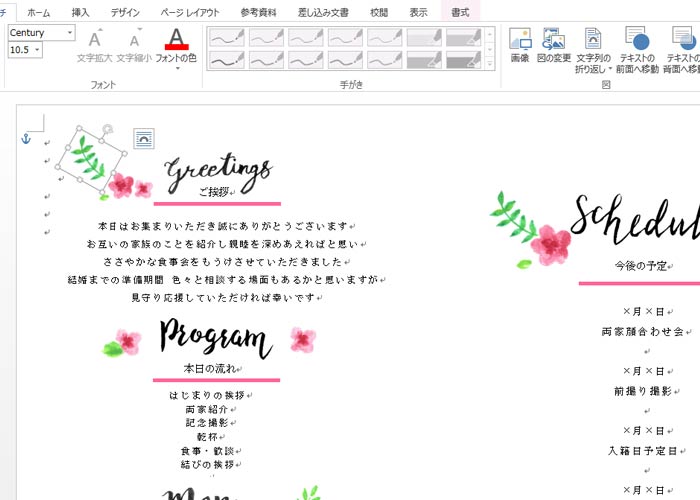This screenshot has height=500, width=700.
Task: Open the 10.5 font size dropdown
Action: click(39, 50)
